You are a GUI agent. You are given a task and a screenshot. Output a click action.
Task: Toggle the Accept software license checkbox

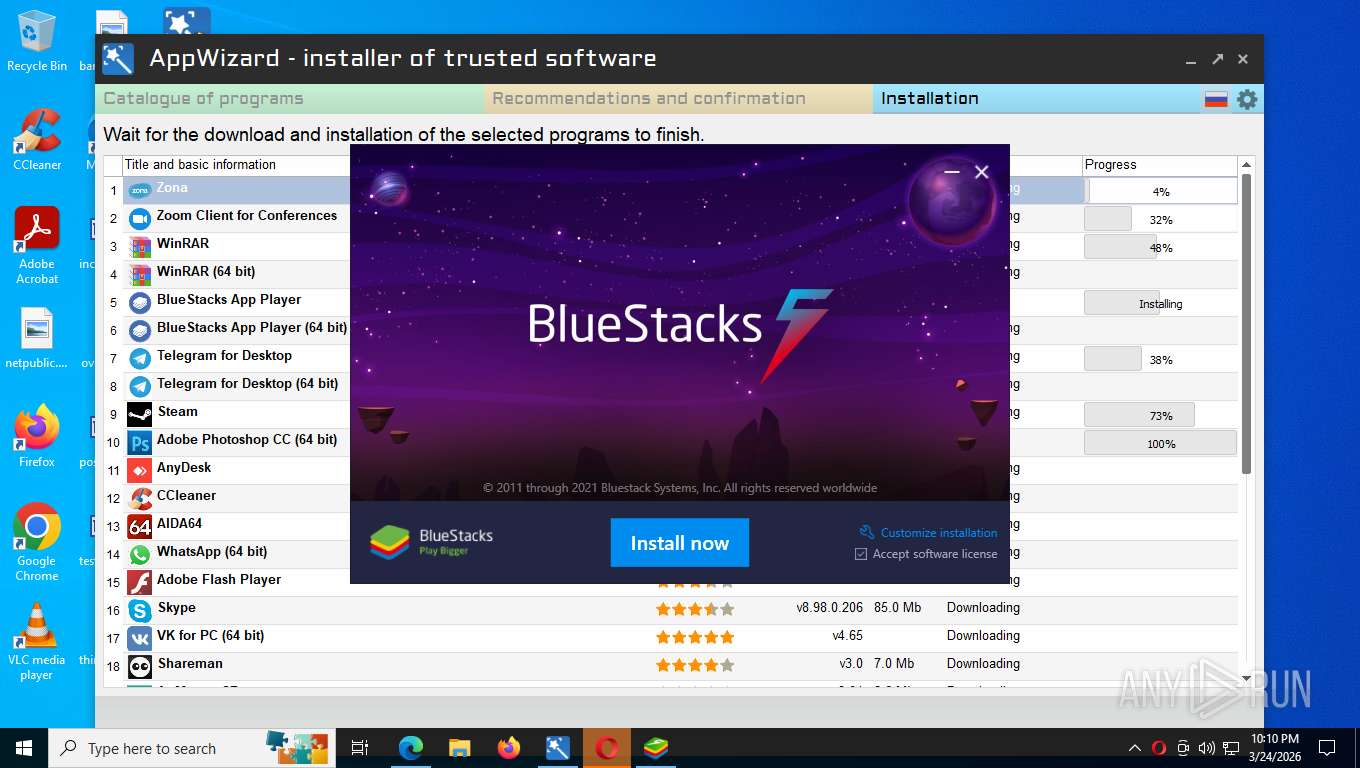click(x=861, y=554)
